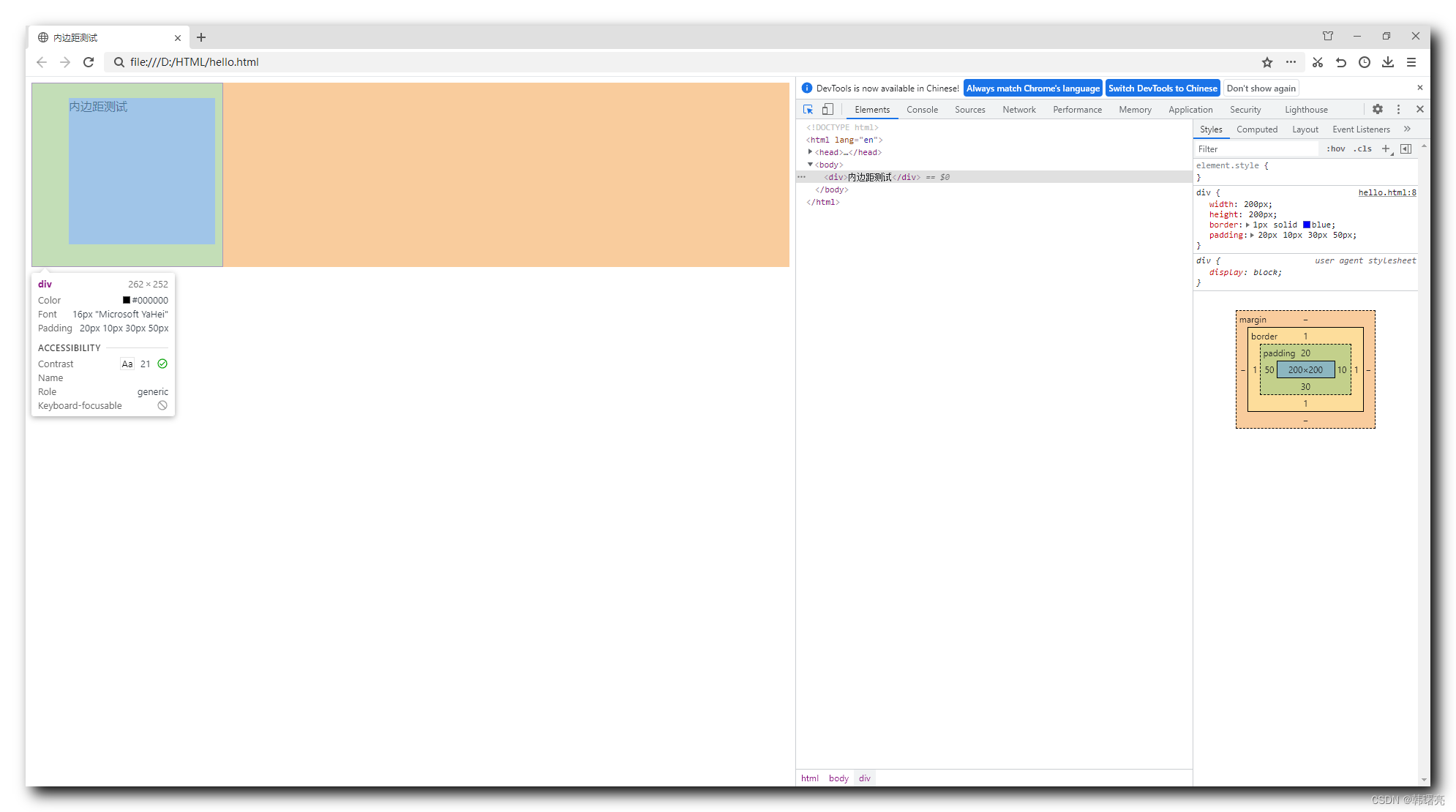The width and height of the screenshot is (1456, 812).
Task: Click the add new style rule icon
Action: [x=1386, y=148]
